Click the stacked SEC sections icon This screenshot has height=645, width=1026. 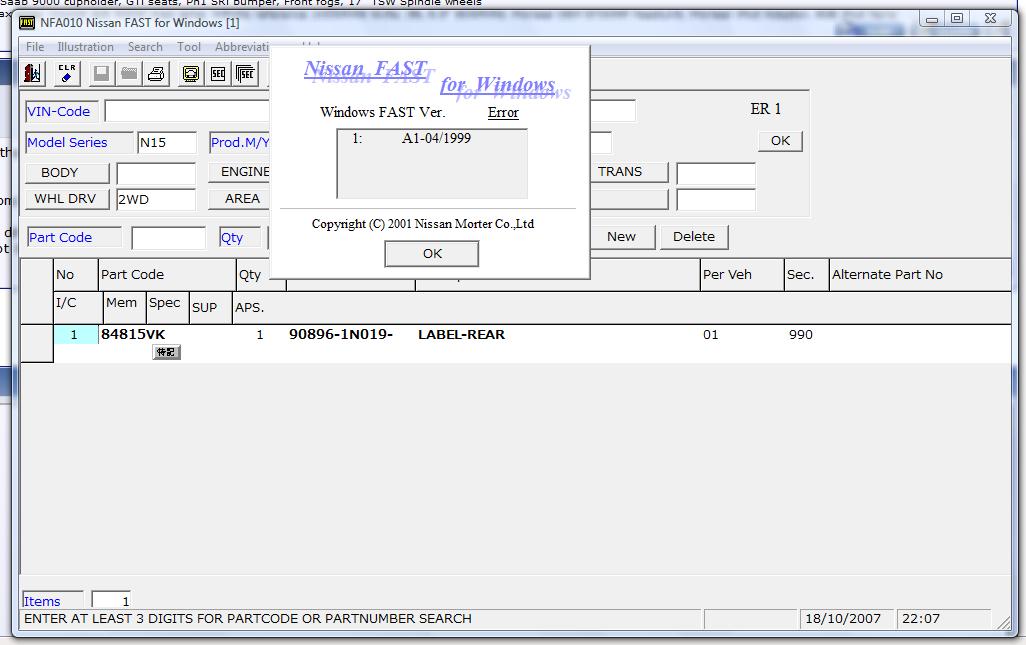pos(246,73)
